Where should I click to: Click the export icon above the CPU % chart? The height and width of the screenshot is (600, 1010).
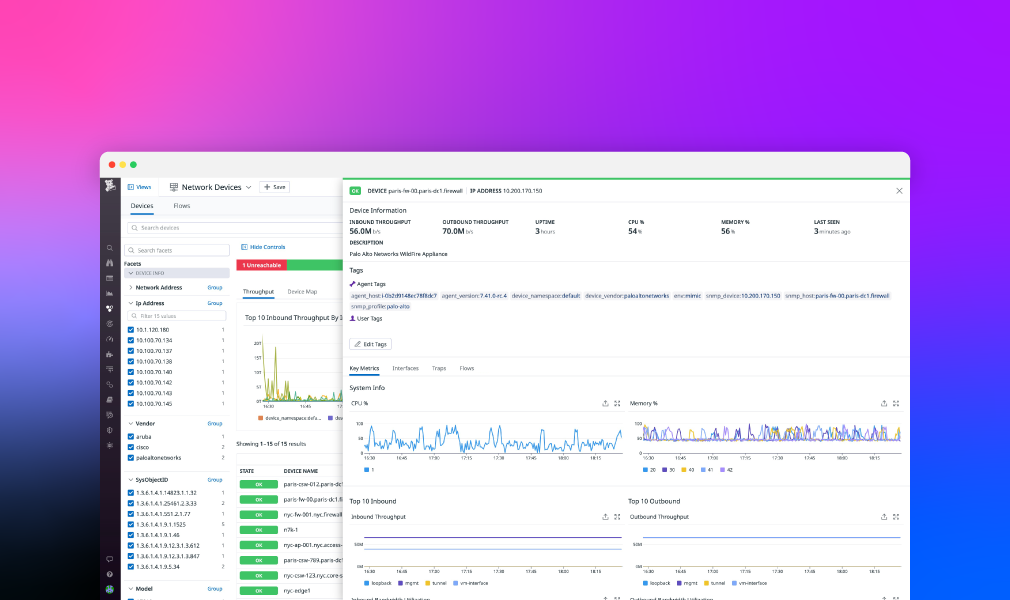[605, 402]
